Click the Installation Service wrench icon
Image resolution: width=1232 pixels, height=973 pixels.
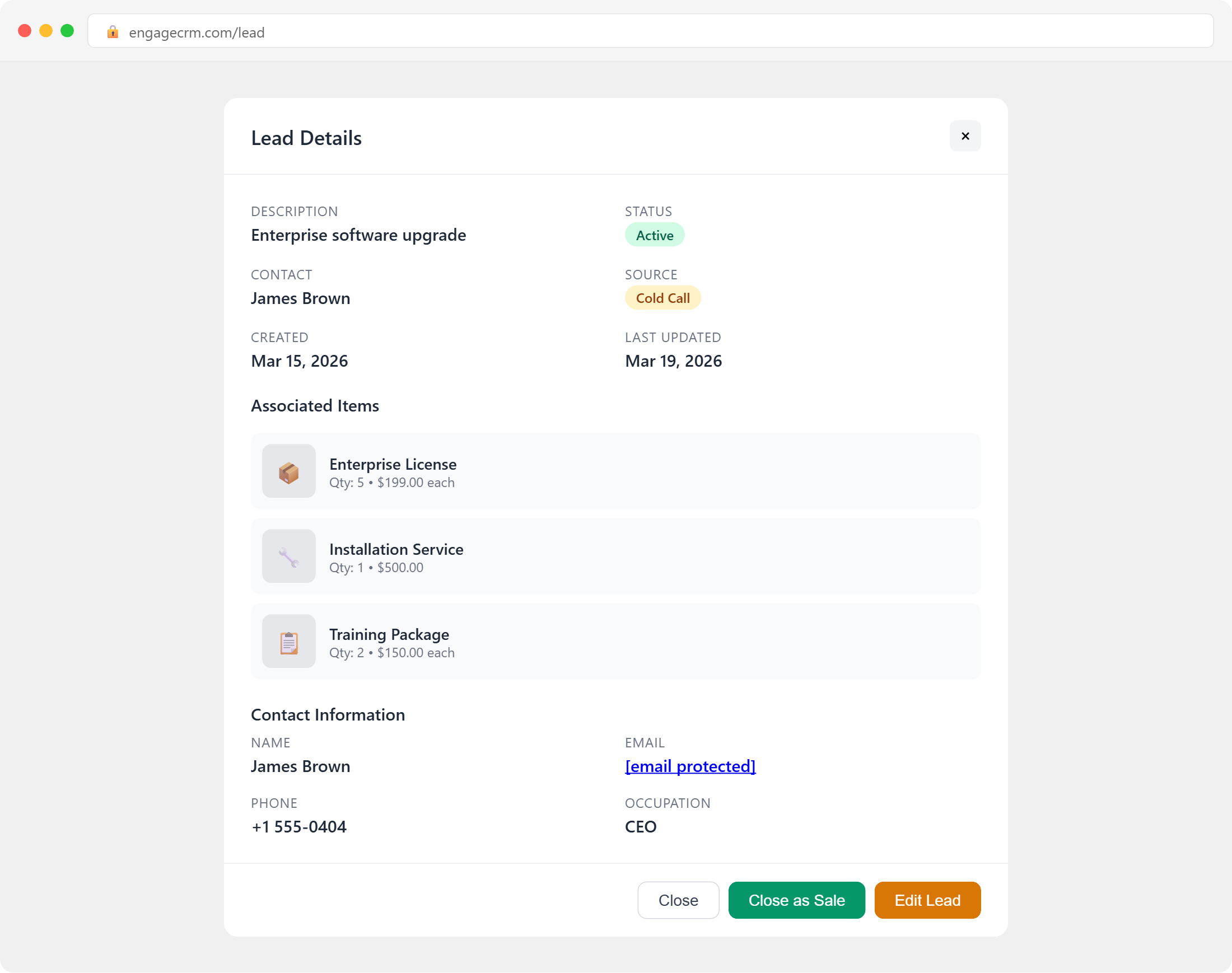click(288, 555)
